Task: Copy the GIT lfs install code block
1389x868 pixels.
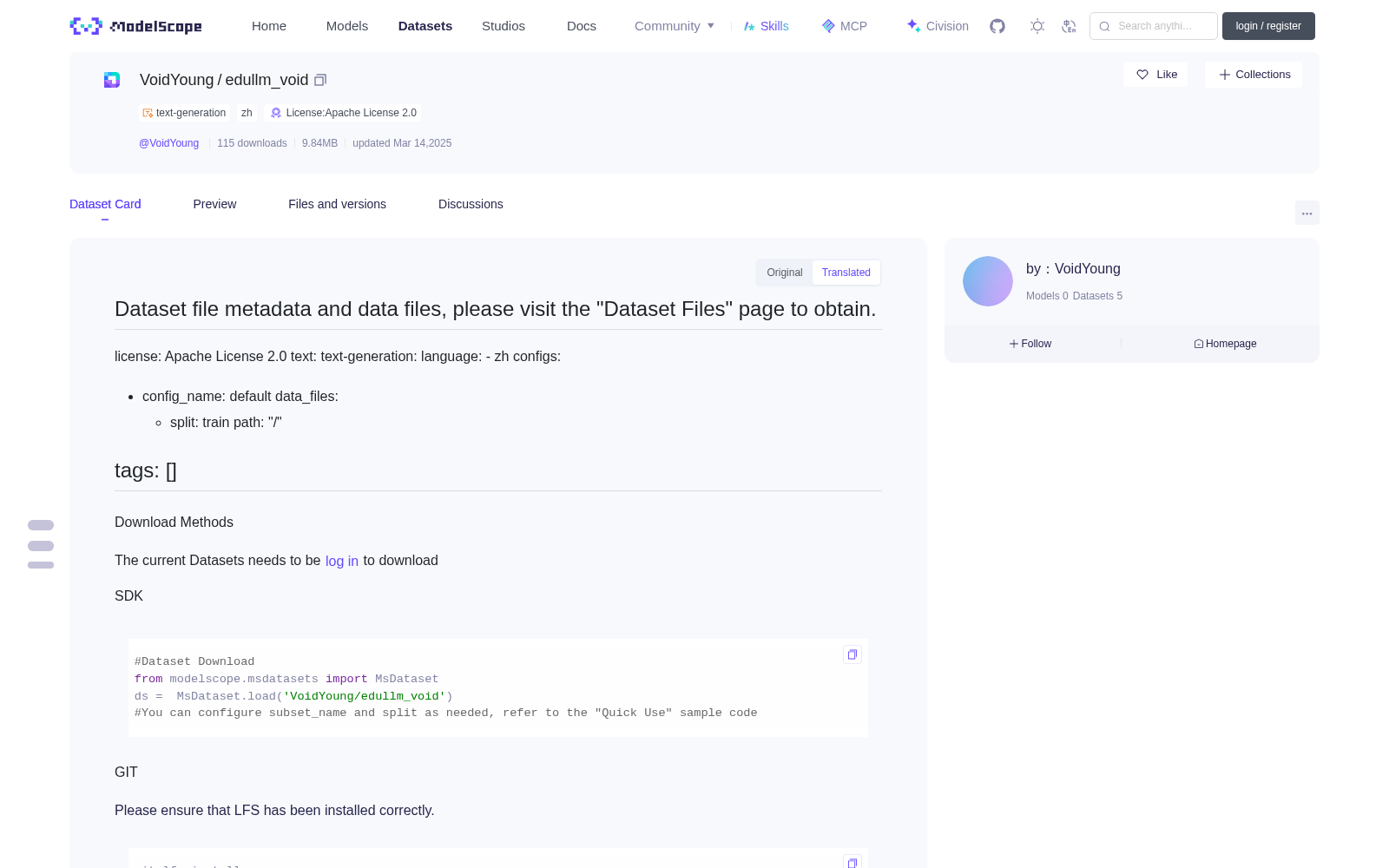Action: (x=852, y=862)
